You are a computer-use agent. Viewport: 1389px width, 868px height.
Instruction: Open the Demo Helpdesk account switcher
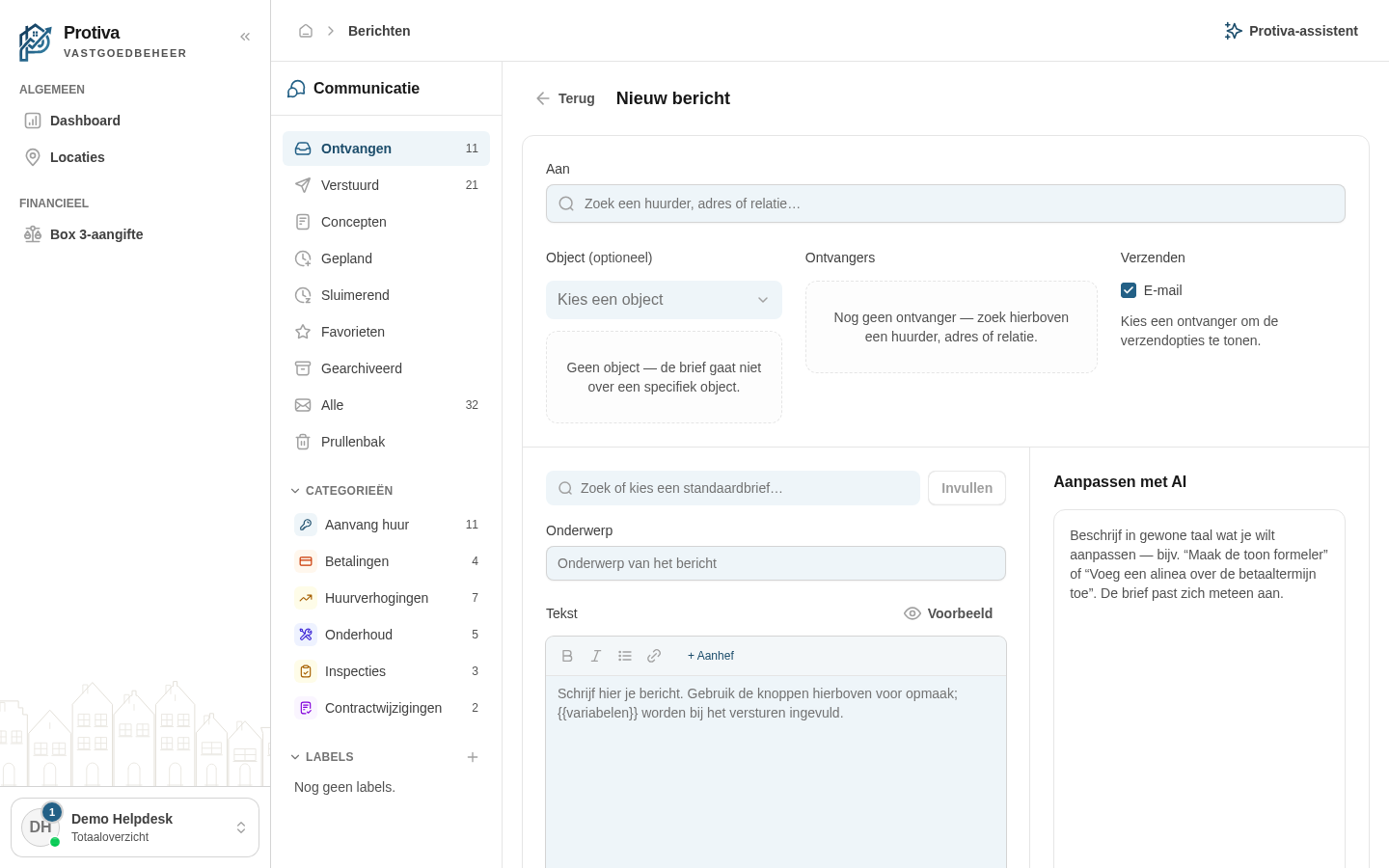(x=135, y=827)
